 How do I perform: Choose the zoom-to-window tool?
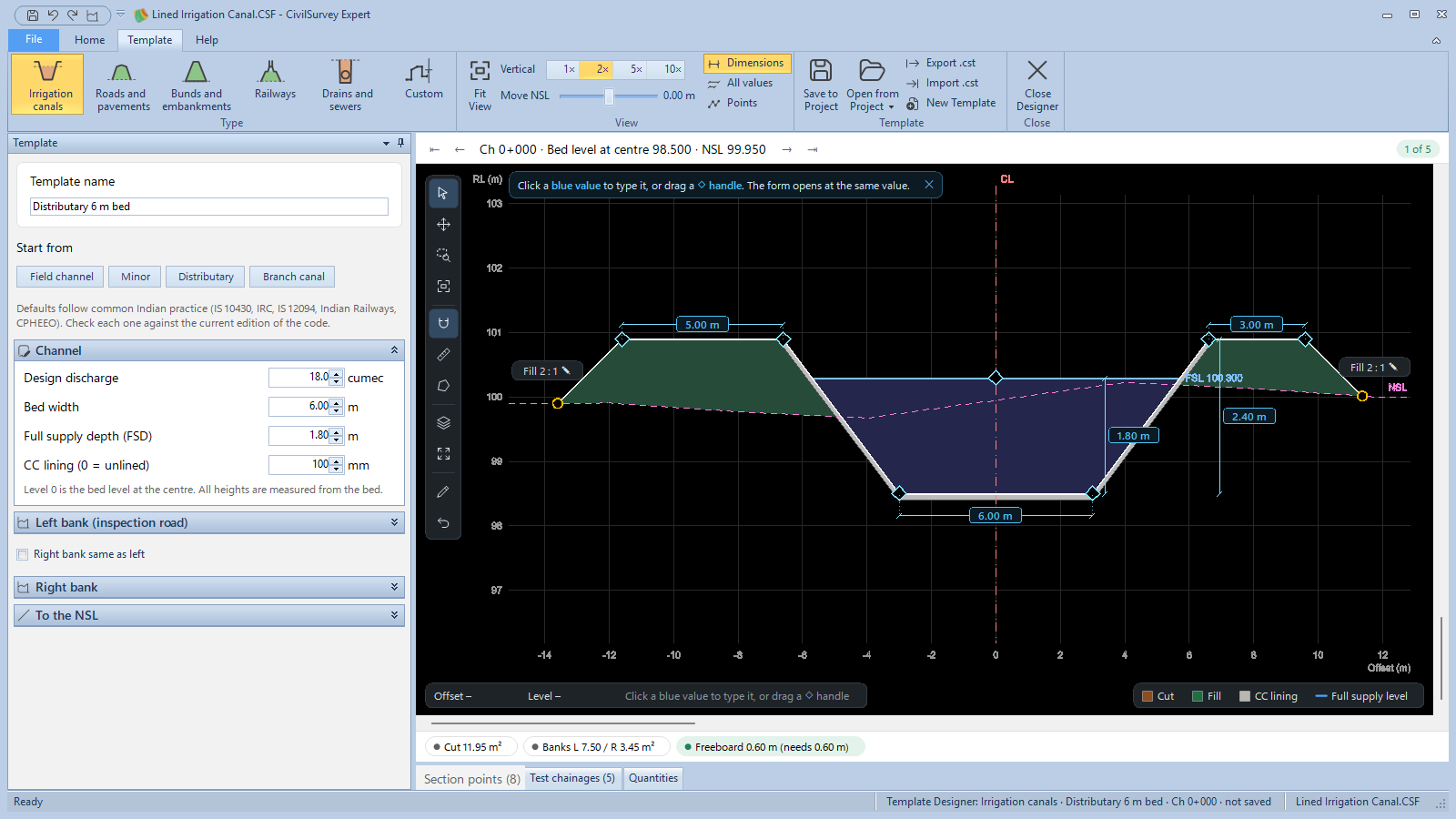(x=443, y=255)
